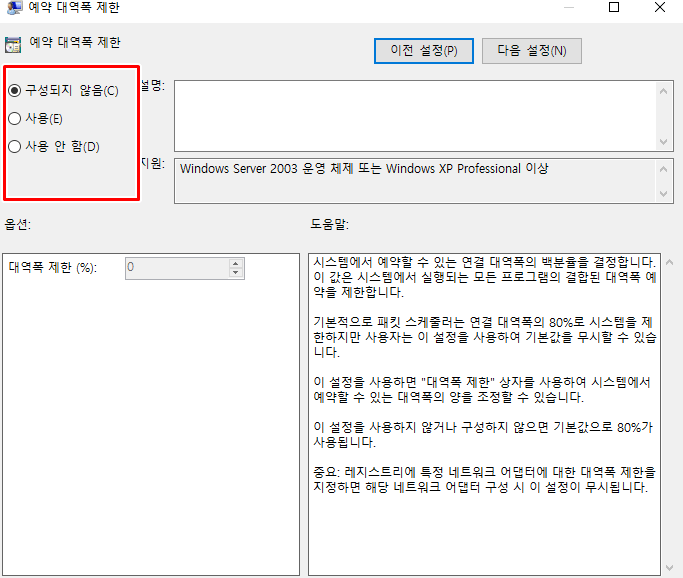Click help text beginning 기본적으로 패킷 스케줄러는
683x578 pixels.
tap(484, 337)
